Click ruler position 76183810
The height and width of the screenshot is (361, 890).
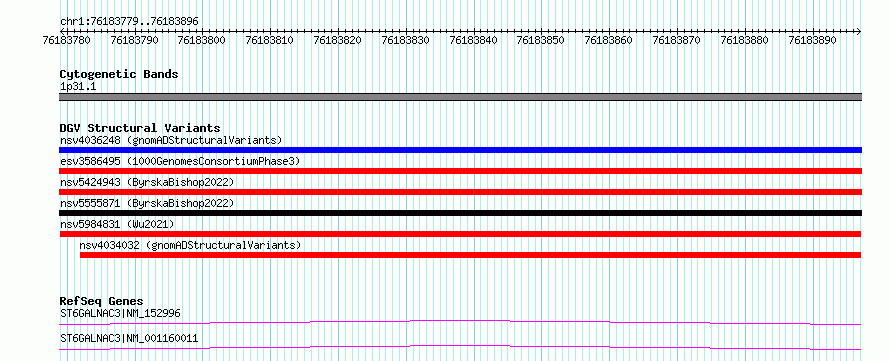[270, 40]
